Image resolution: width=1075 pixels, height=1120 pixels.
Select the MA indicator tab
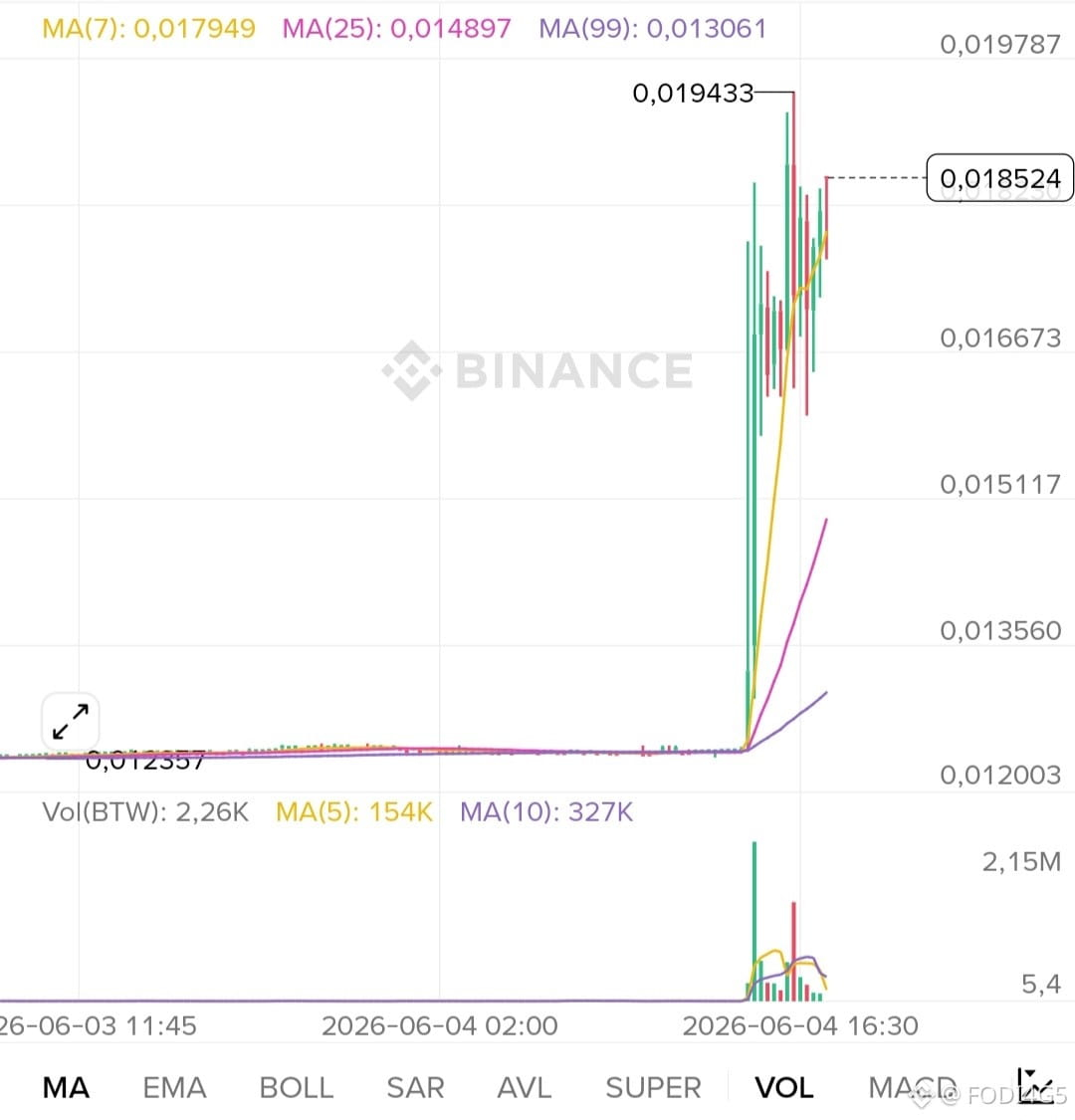66,1088
